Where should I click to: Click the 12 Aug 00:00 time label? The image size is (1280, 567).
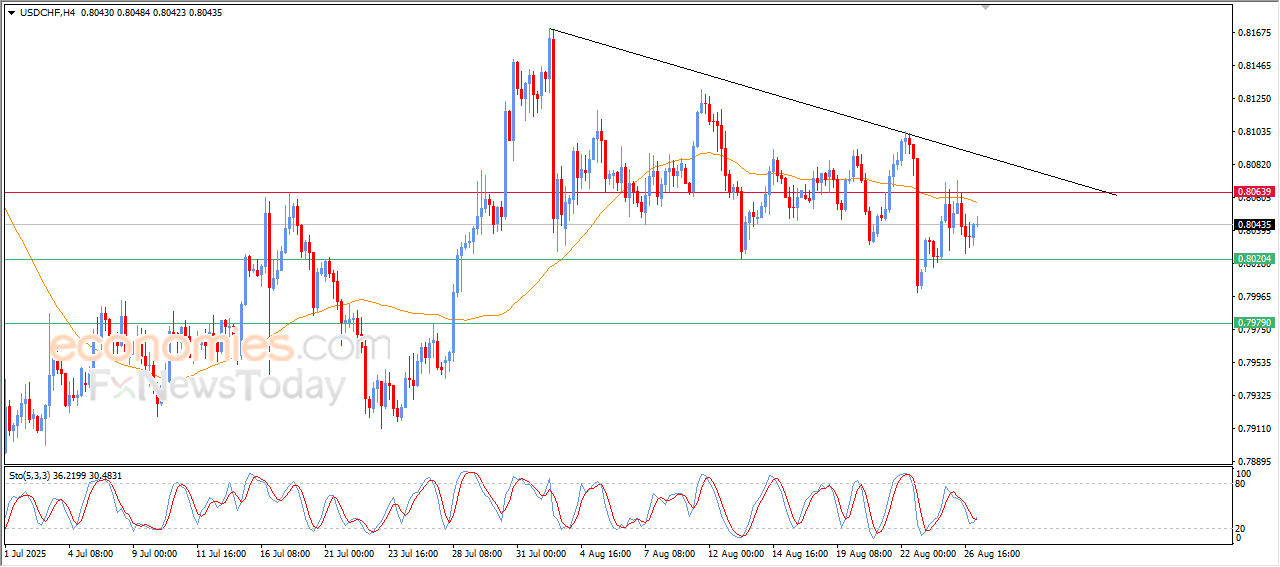(x=734, y=553)
